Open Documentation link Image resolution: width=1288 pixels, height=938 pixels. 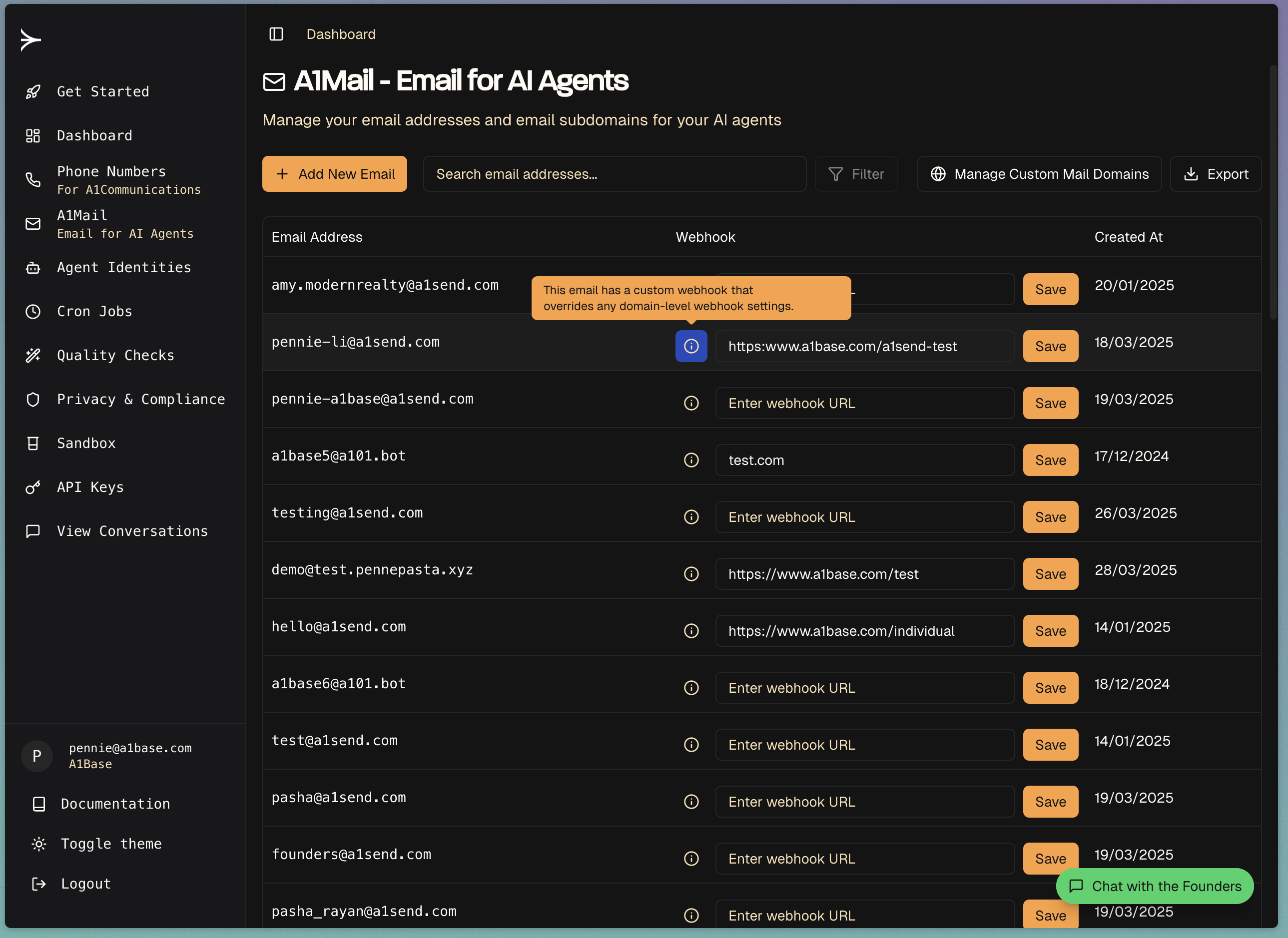click(x=115, y=804)
